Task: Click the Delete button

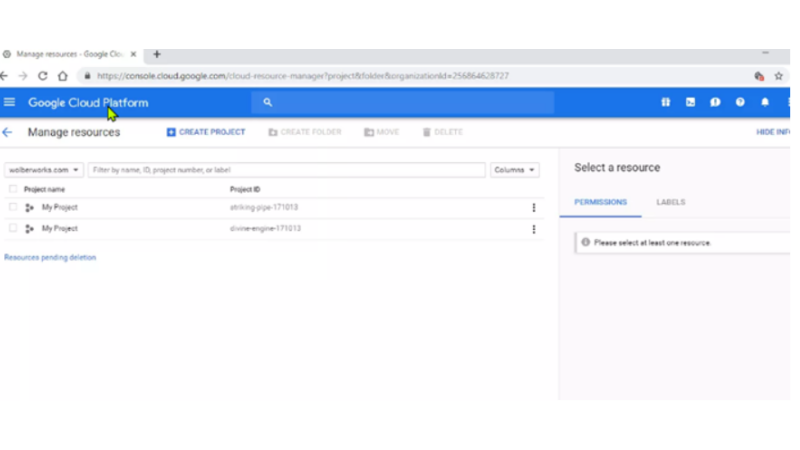Action: [x=442, y=132]
